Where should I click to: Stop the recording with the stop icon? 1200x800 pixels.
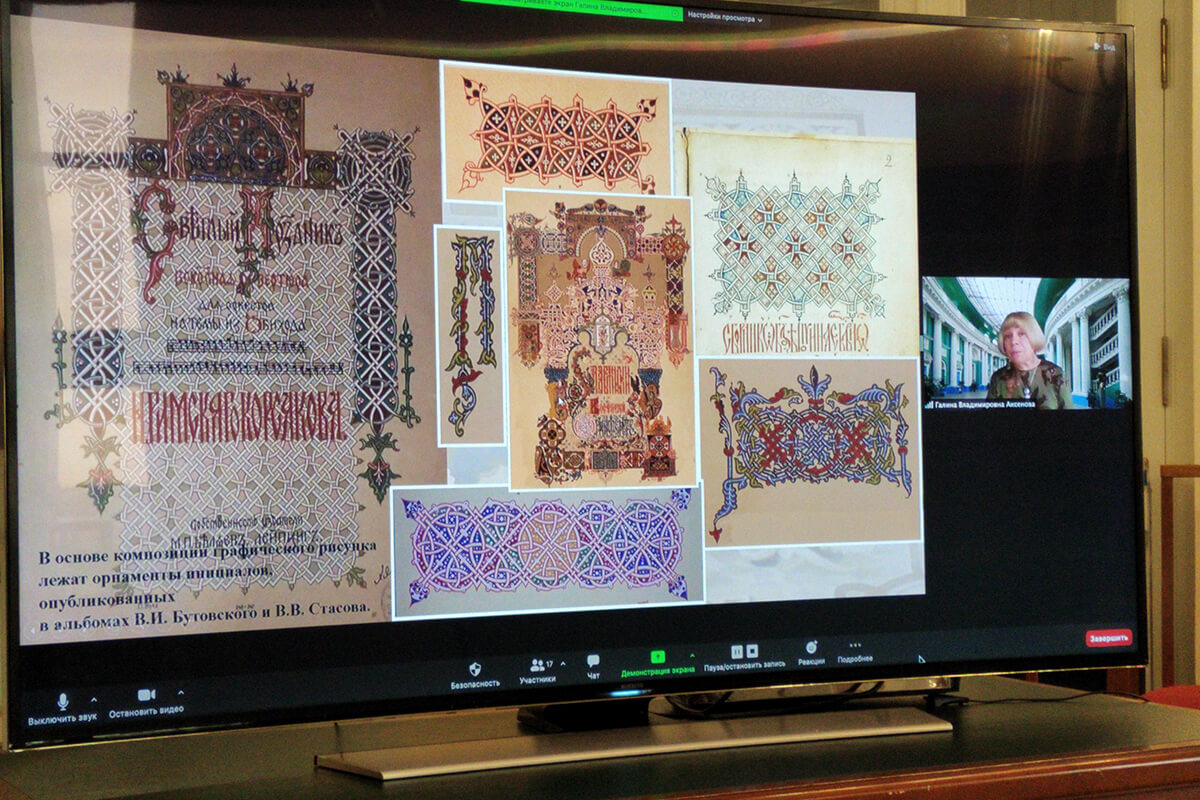pyautogui.click(x=751, y=651)
